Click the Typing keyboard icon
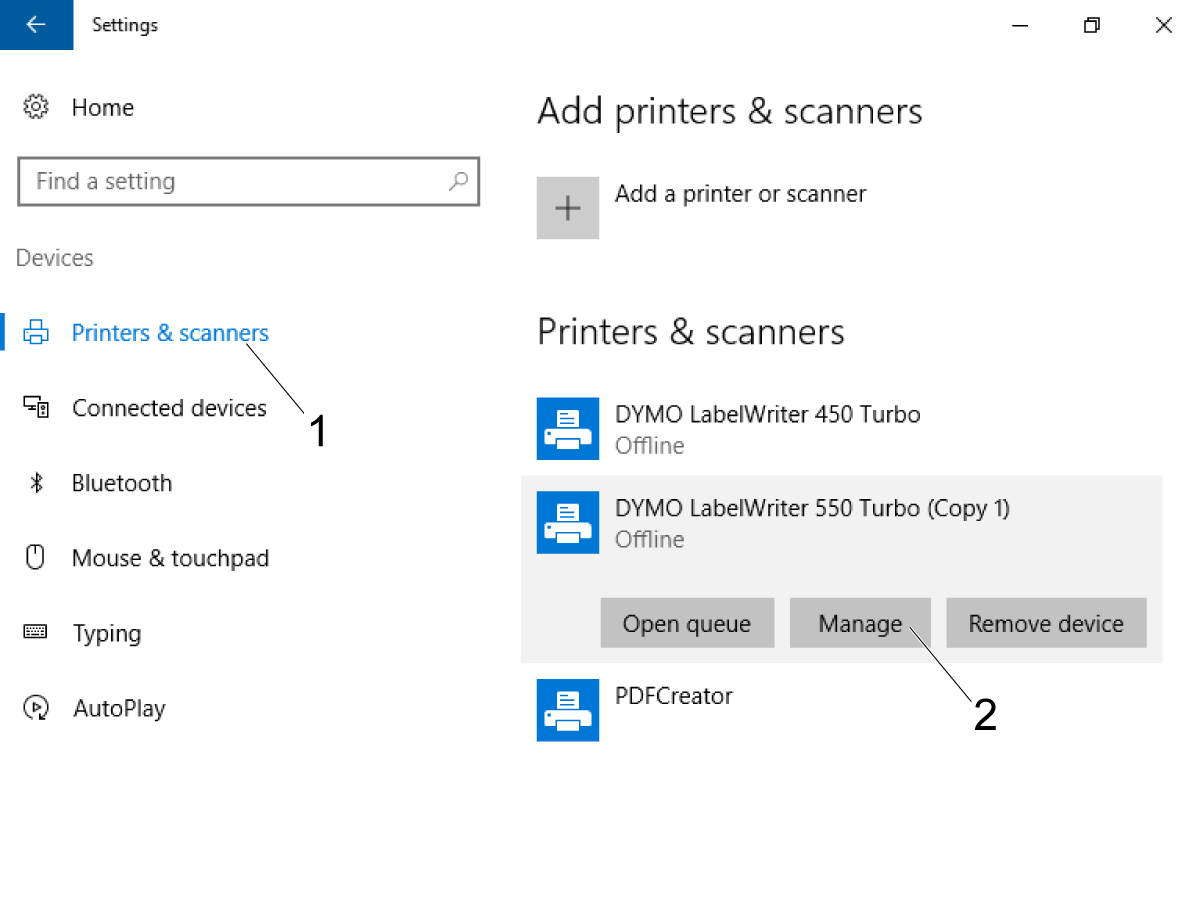Viewport: 1200px width, 900px height. point(36,632)
